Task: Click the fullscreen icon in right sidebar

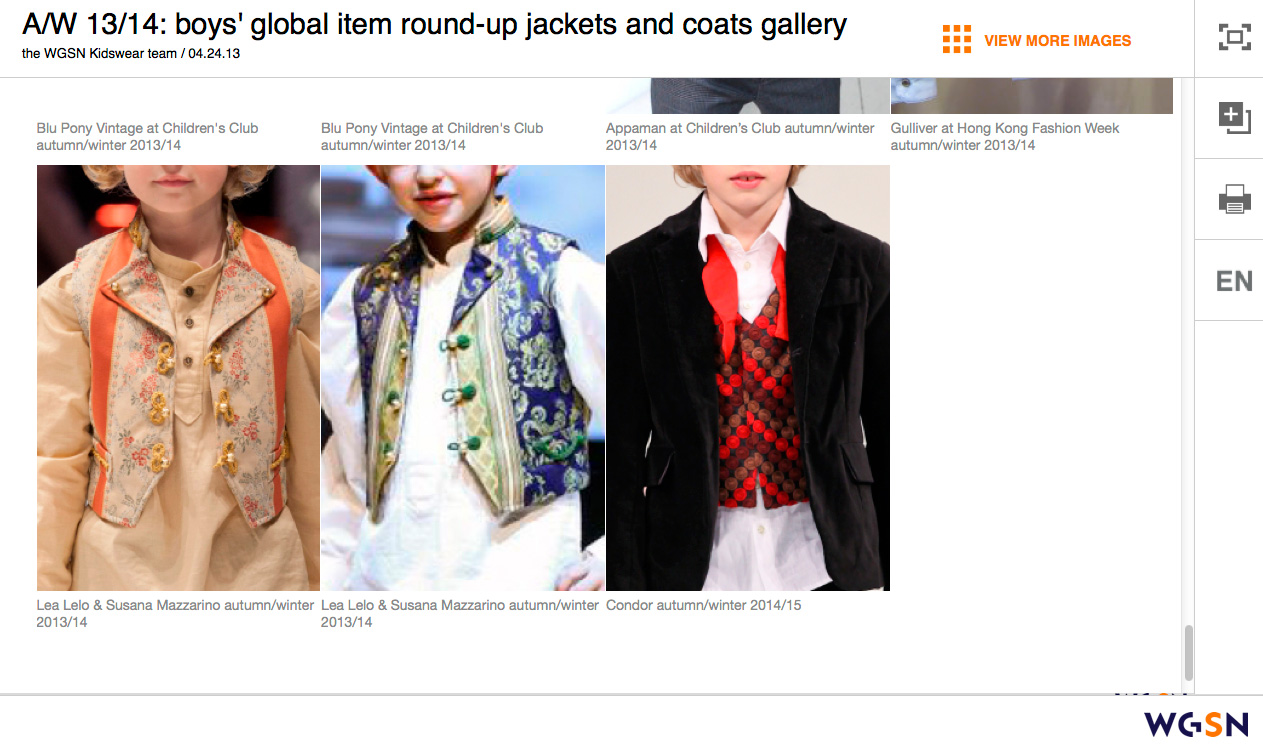Action: tap(1235, 38)
